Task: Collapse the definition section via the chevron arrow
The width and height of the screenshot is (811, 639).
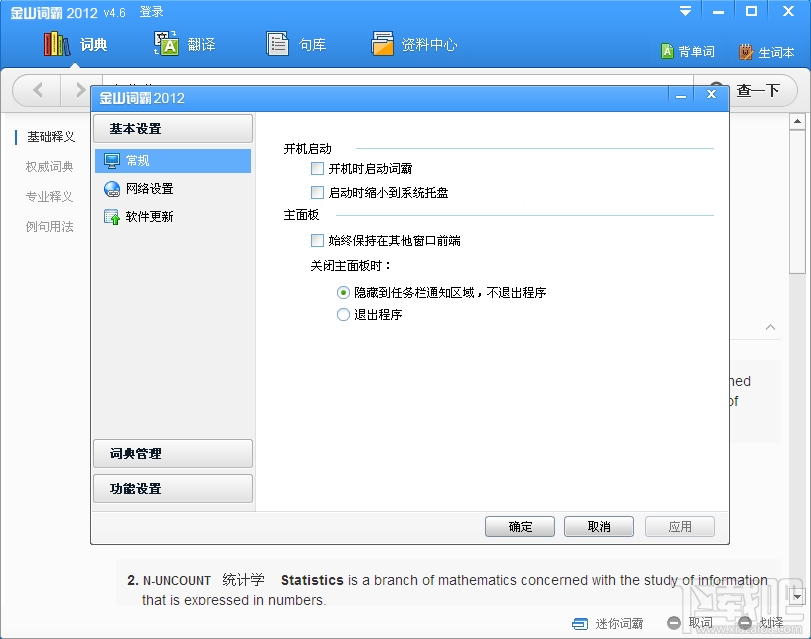Action: coord(770,327)
